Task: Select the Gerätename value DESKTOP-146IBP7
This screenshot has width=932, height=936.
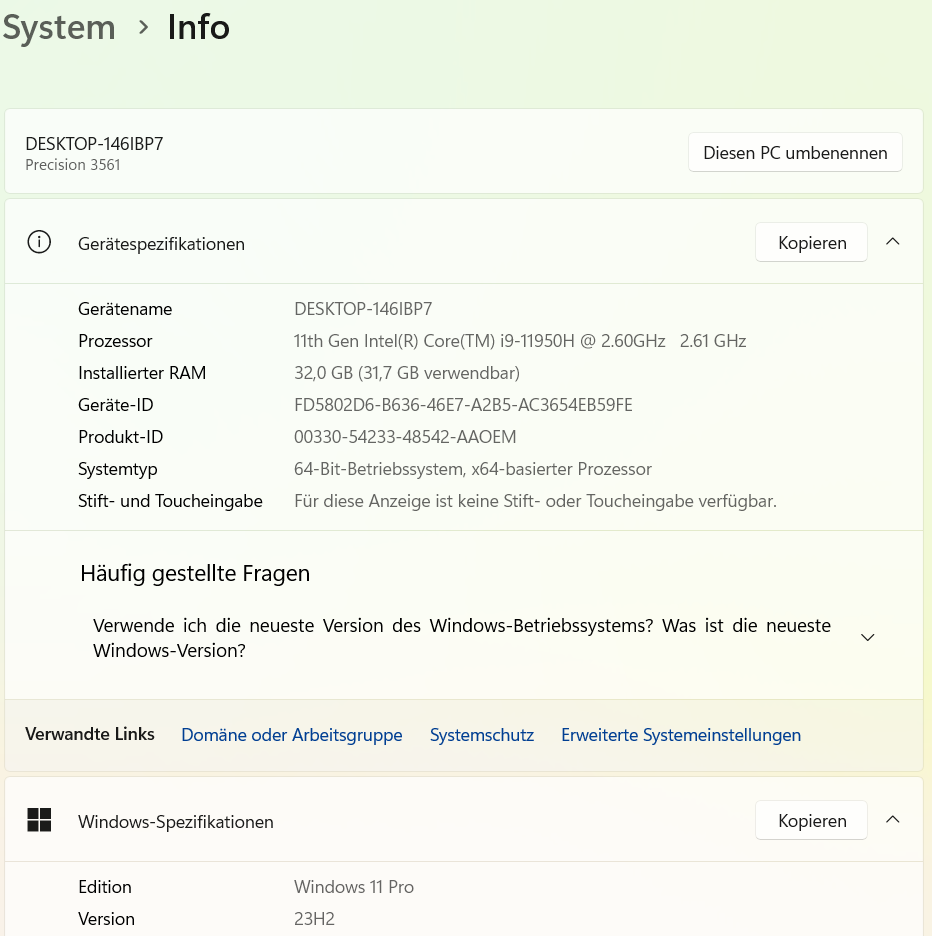Action: tap(363, 309)
